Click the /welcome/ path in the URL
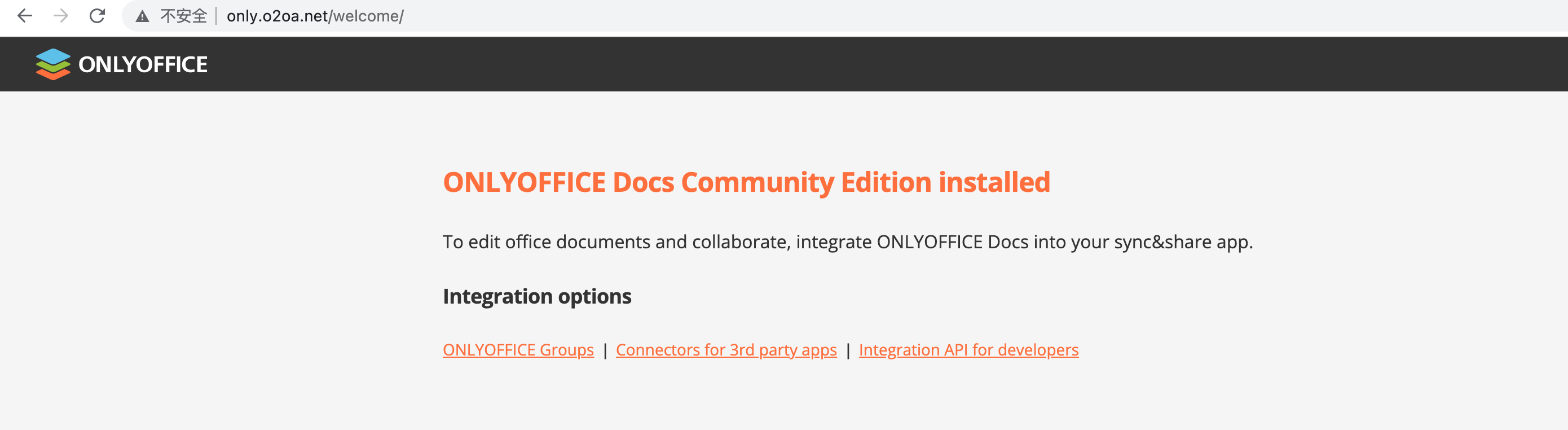The image size is (1568, 430). coord(367,16)
